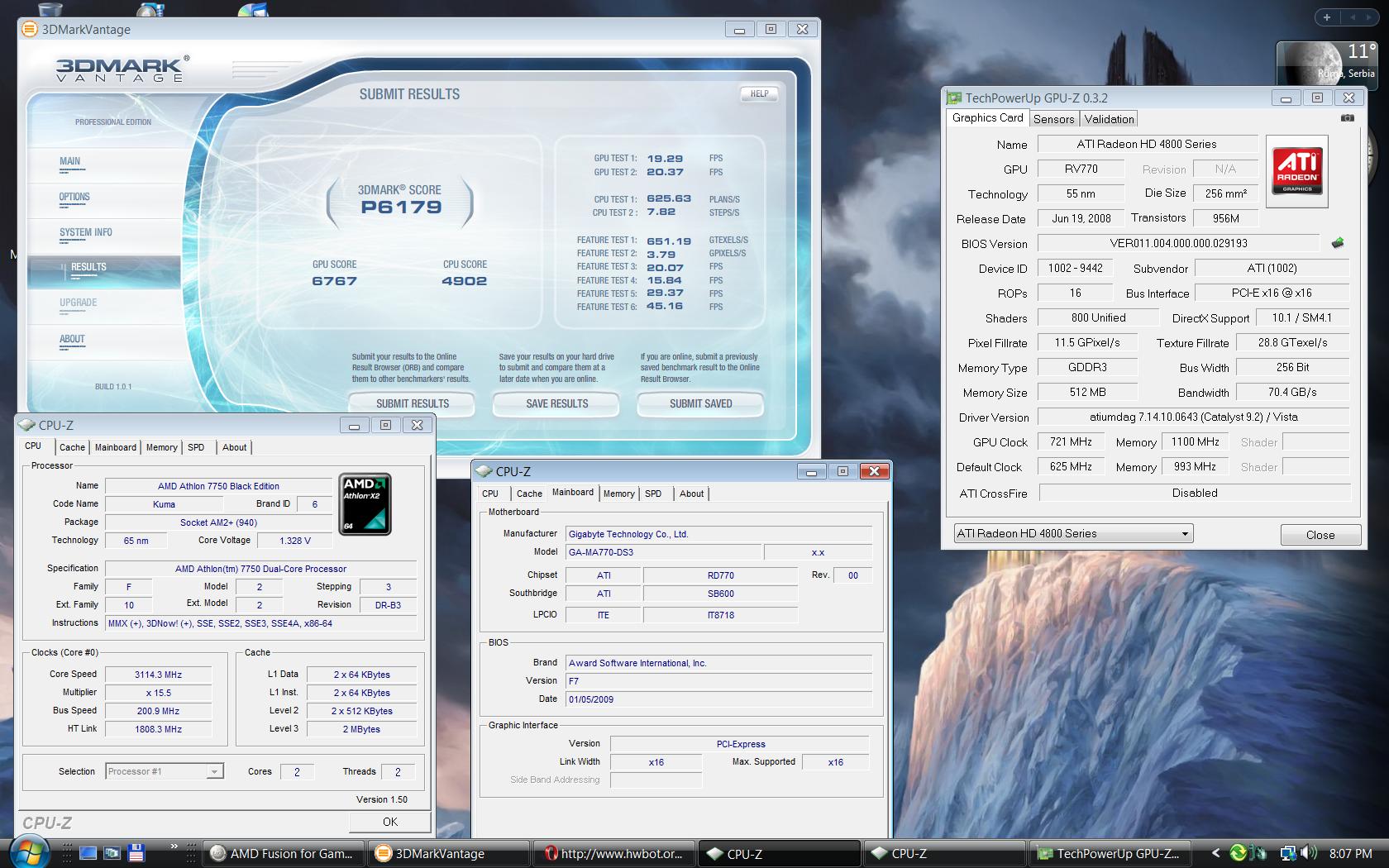Image resolution: width=1389 pixels, height=868 pixels.
Task: Click the SUBMIT SAVED button
Action: (700, 403)
